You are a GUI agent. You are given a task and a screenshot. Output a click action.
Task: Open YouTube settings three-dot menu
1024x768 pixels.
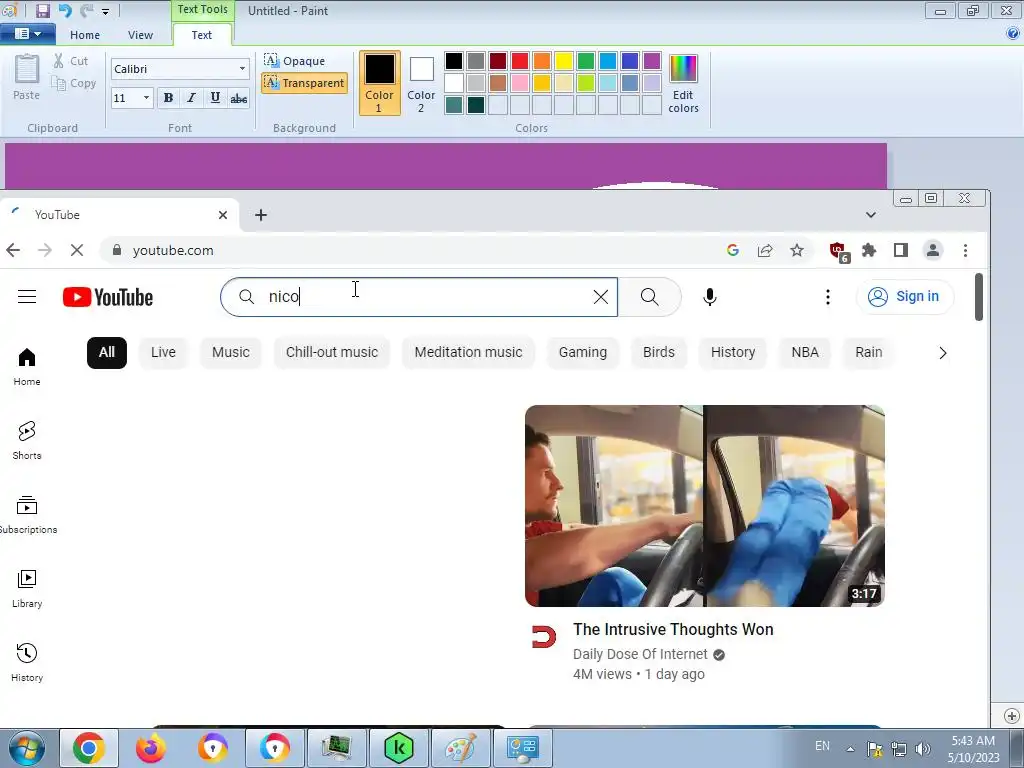pos(827,297)
